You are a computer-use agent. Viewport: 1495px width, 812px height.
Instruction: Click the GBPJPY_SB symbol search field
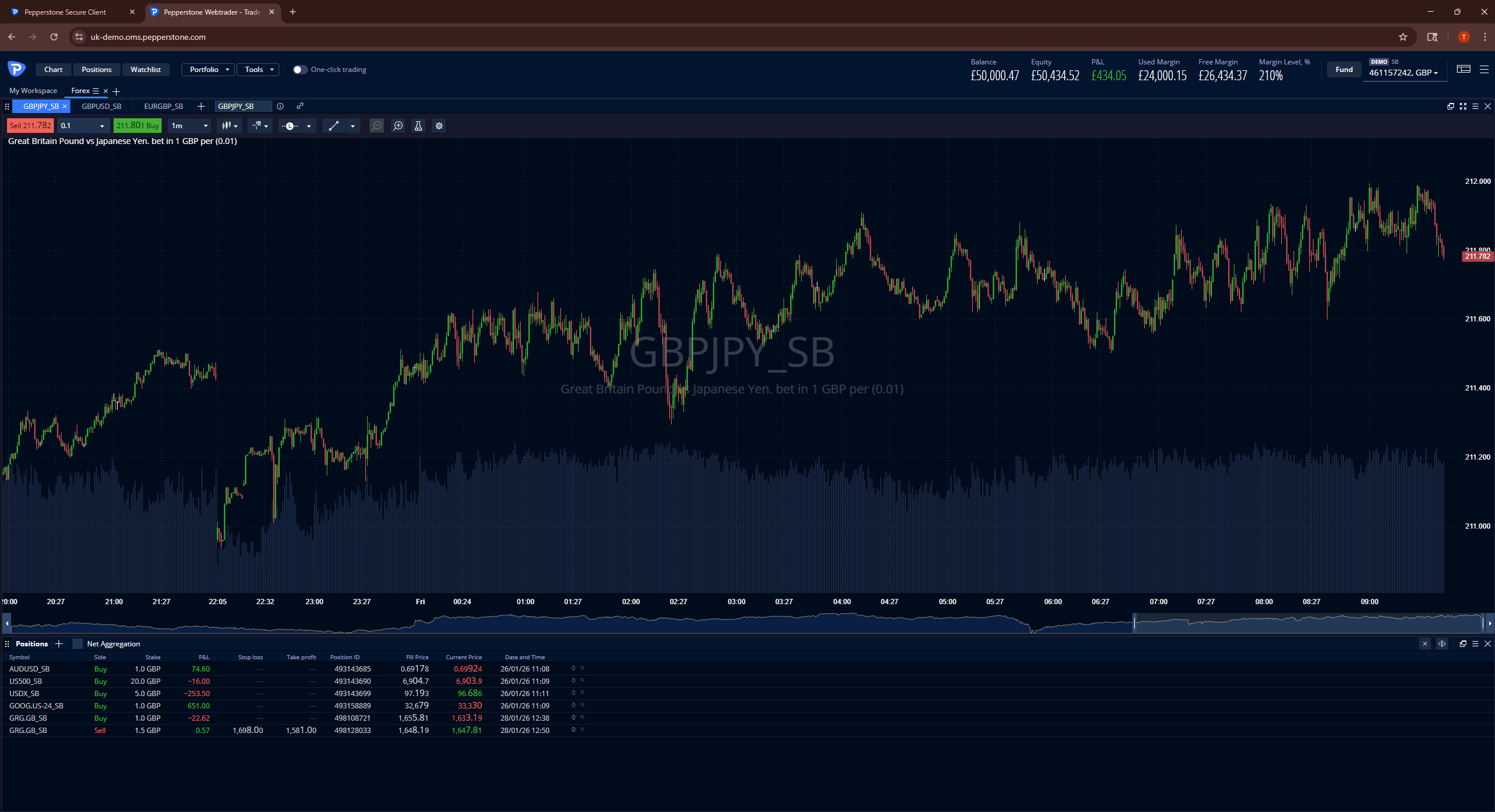click(x=244, y=106)
